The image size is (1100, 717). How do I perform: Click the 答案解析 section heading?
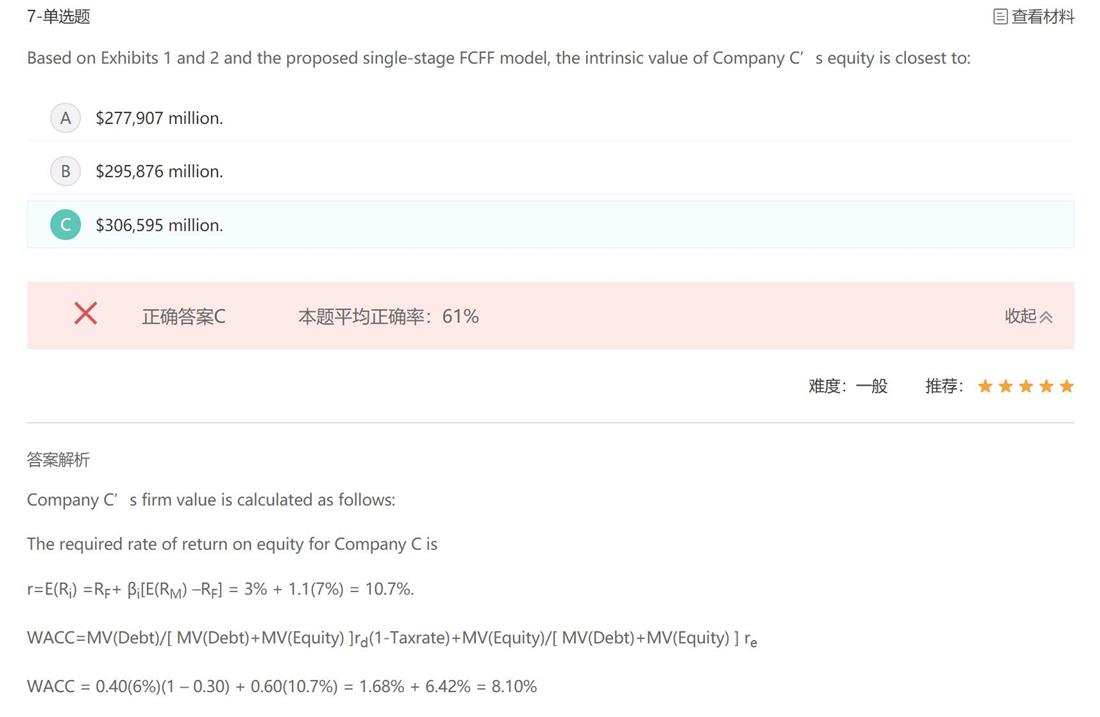click(x=58, y=460)
